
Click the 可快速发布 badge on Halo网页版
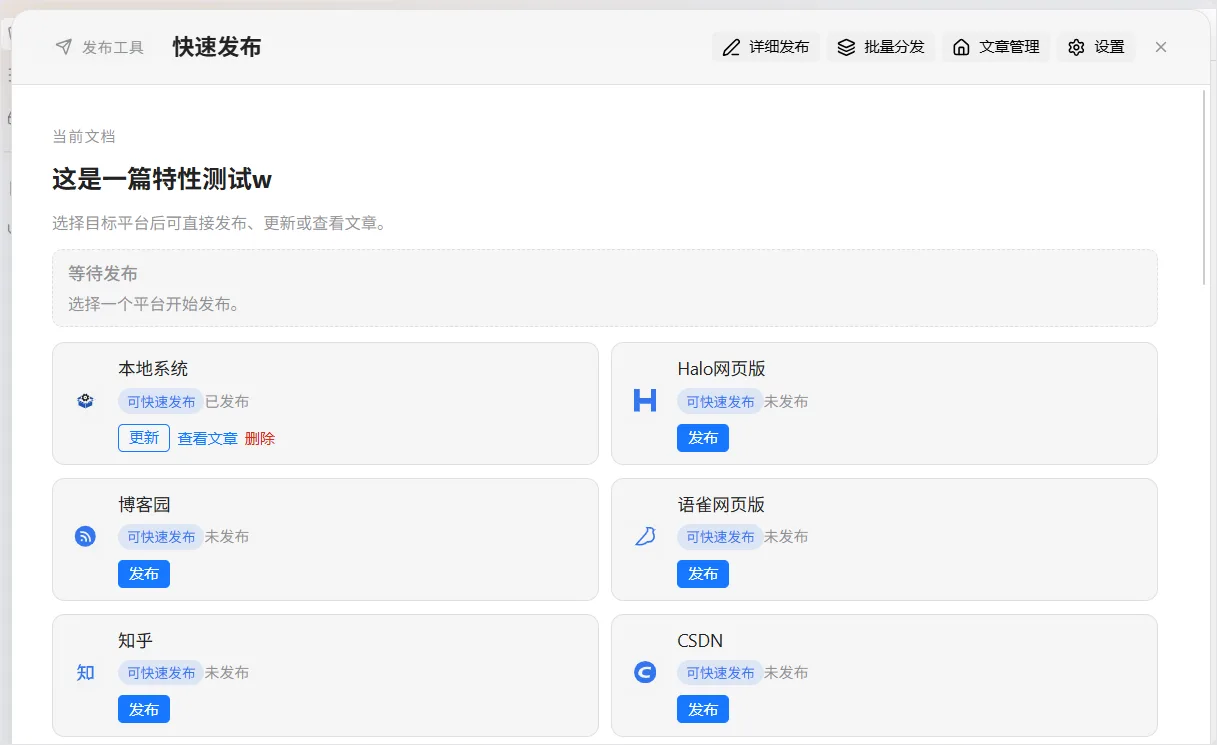coord(720,401)
